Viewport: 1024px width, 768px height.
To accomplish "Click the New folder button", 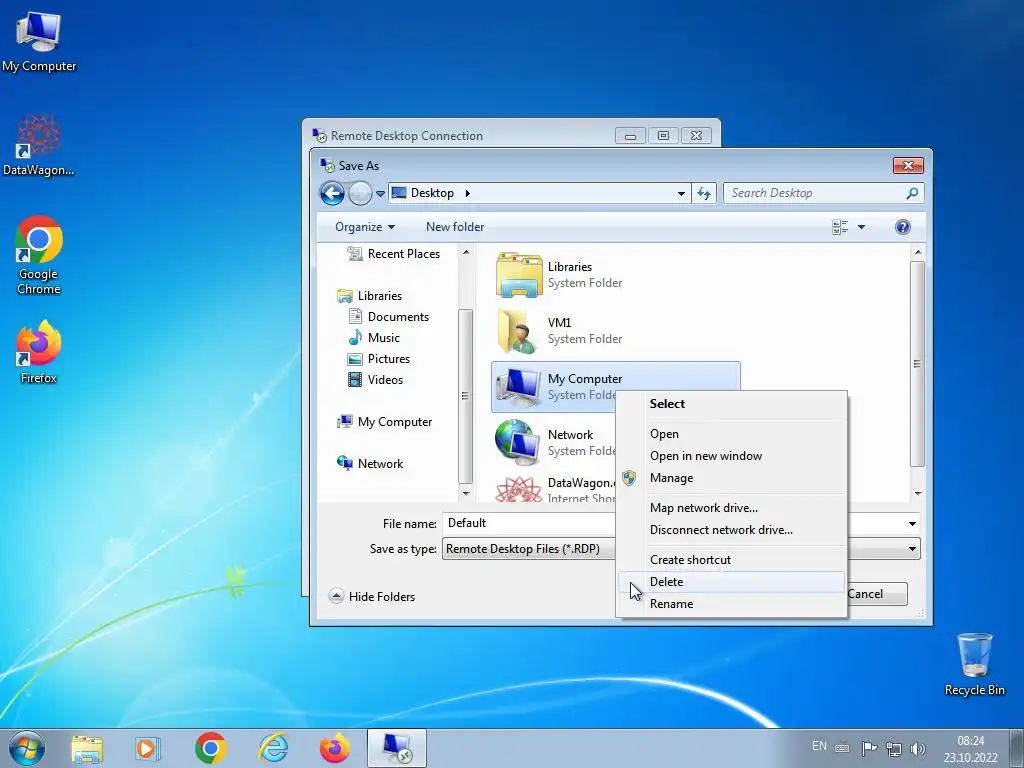I will [455, 227].
